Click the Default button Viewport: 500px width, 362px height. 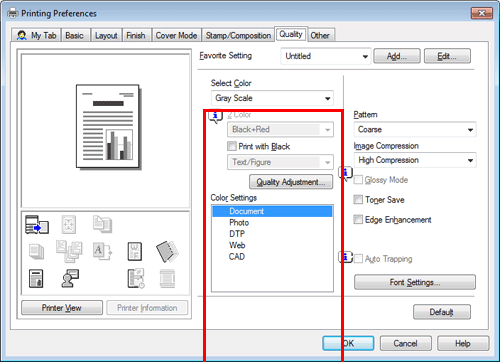pos(442,312)
